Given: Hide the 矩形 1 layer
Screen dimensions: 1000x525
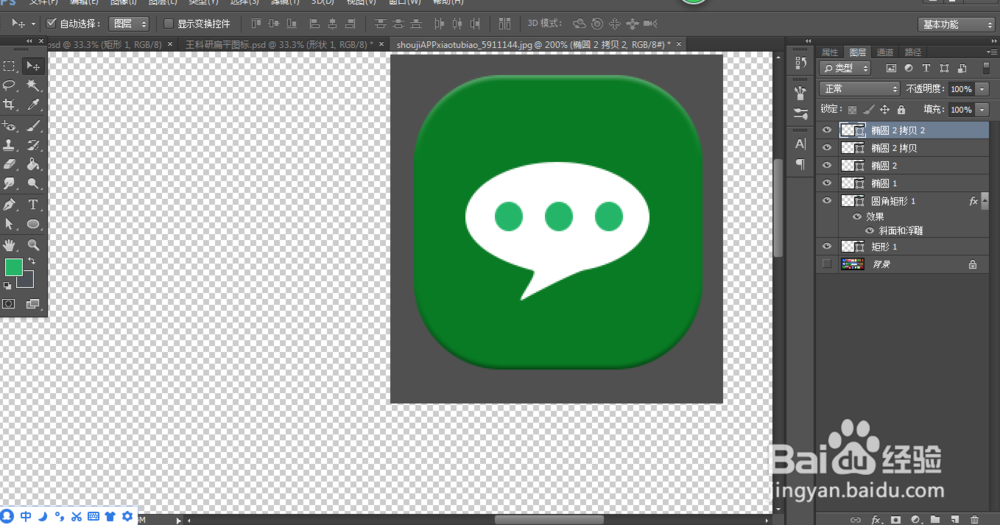Looking at the screenshot, I should point(827,246).
